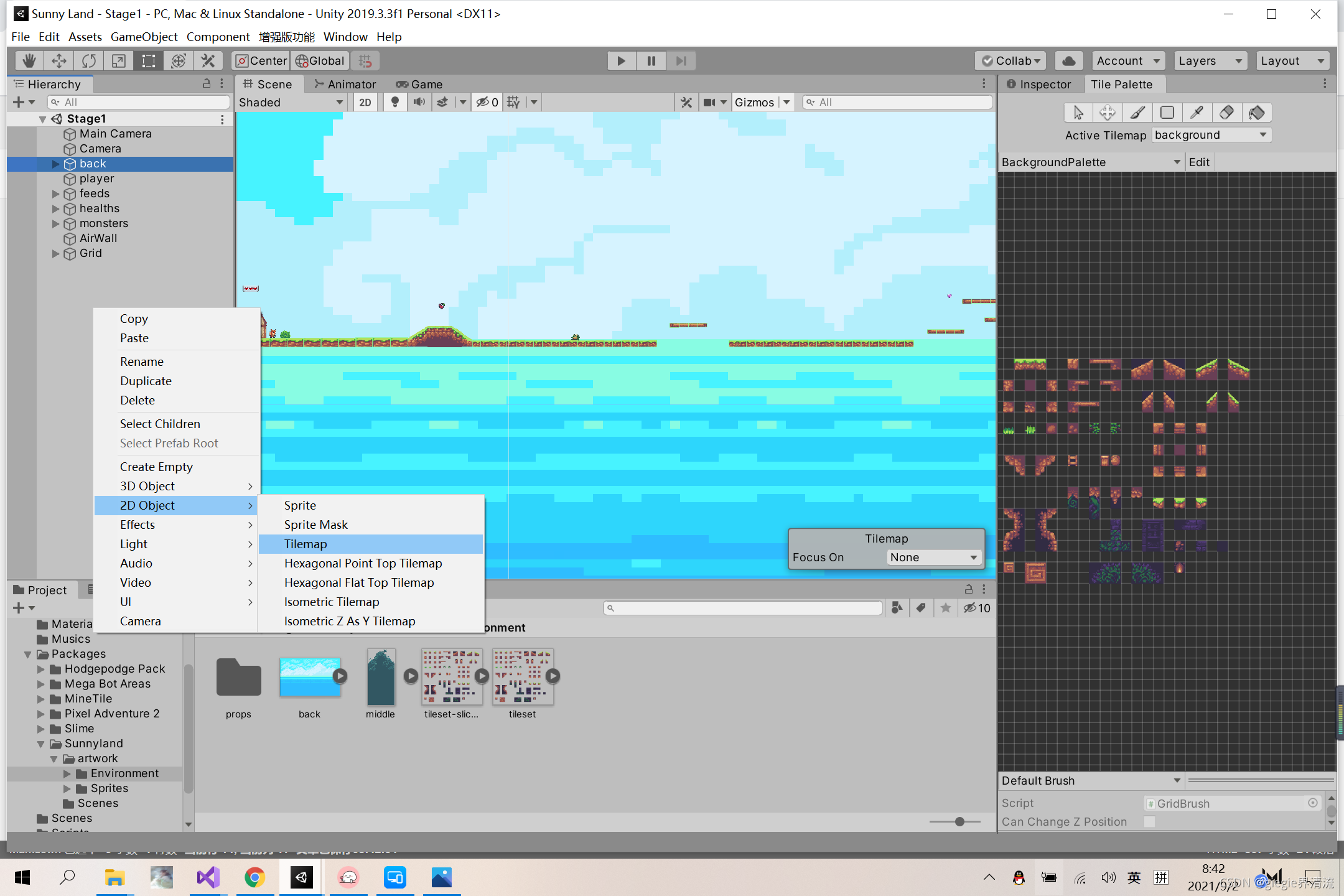1344x896 pixels.
Task: Adjust the Project thumbnail size slider
Action: pyautogui.click(x=959, y=822)
